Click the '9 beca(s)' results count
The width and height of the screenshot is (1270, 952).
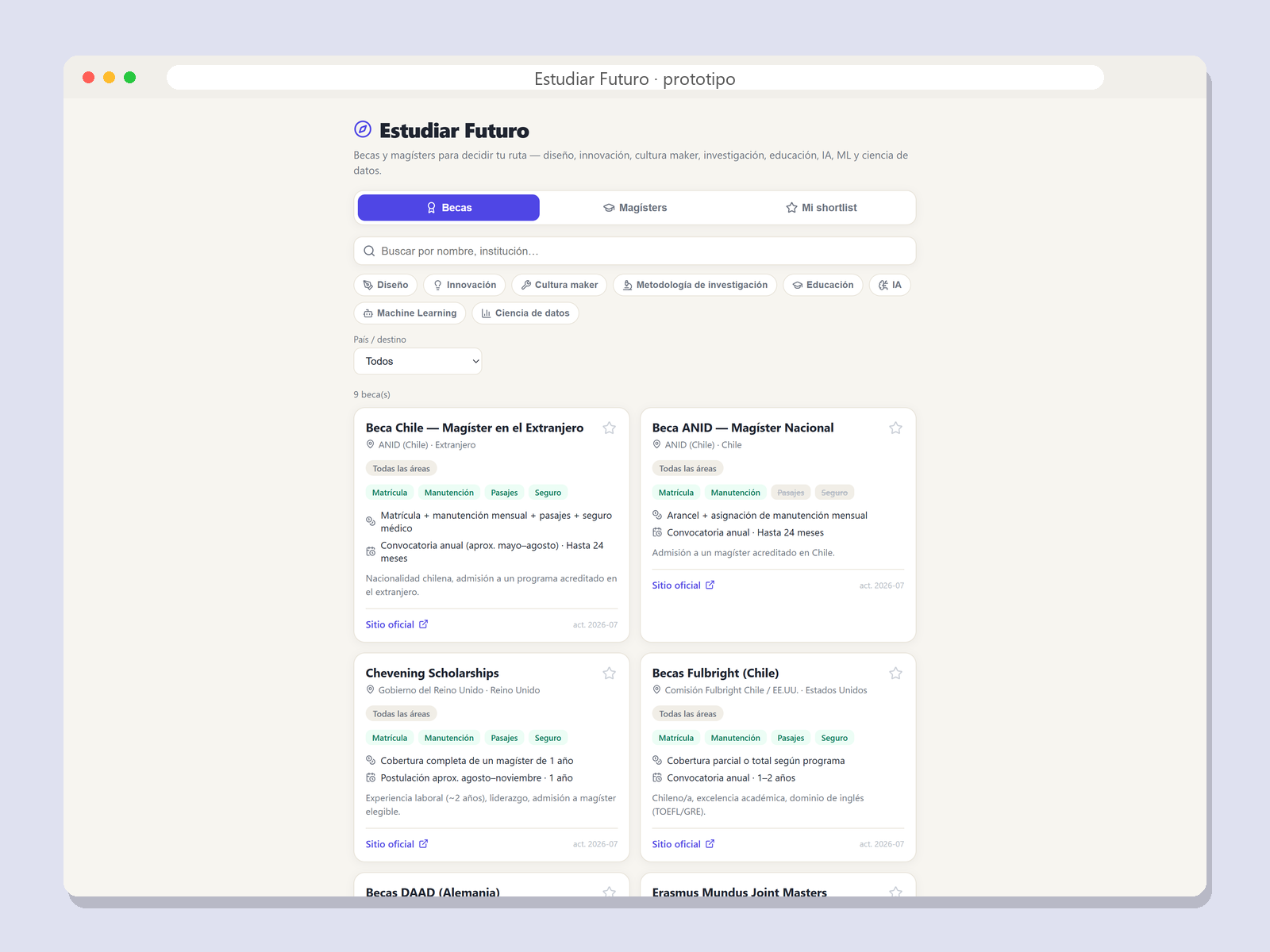coord(371,394)
